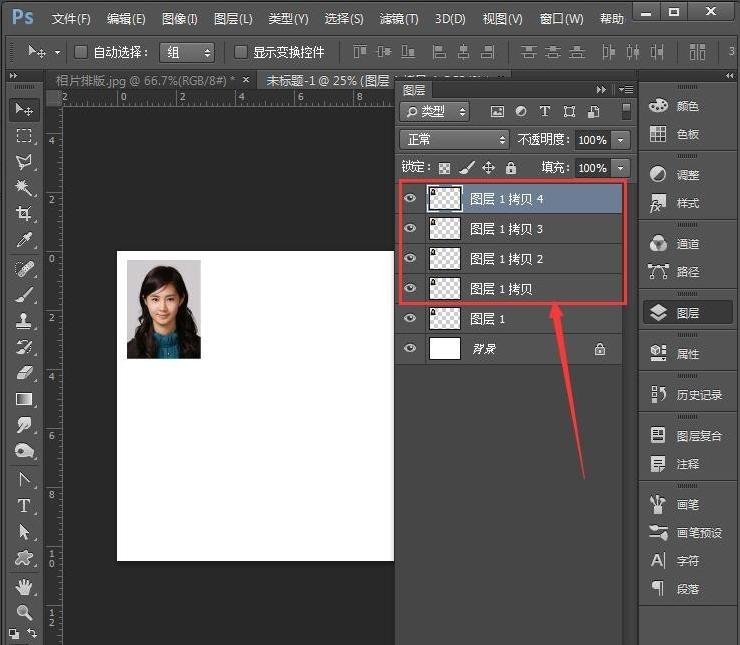The image size is (740, 645).
Task: Open the 滤镜(T) menu
Action: [x=399, y=19]
